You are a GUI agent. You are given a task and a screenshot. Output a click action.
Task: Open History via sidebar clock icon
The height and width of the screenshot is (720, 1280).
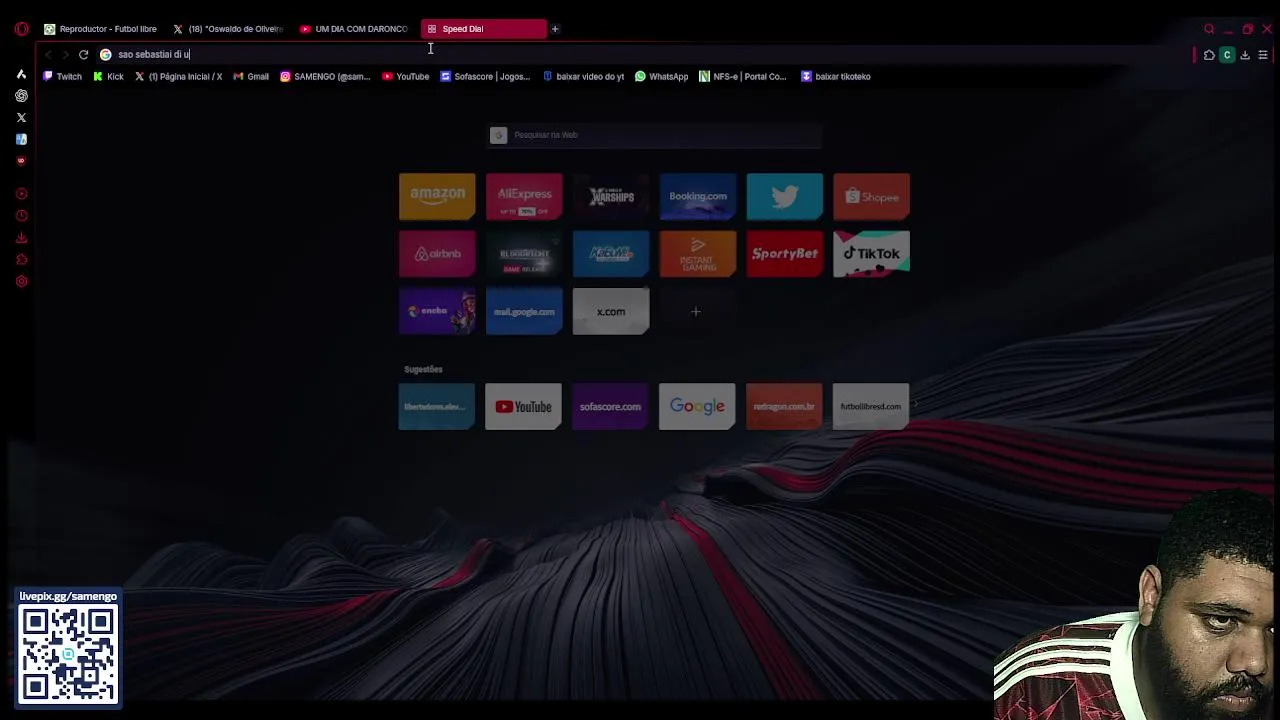tap(21, 216)
